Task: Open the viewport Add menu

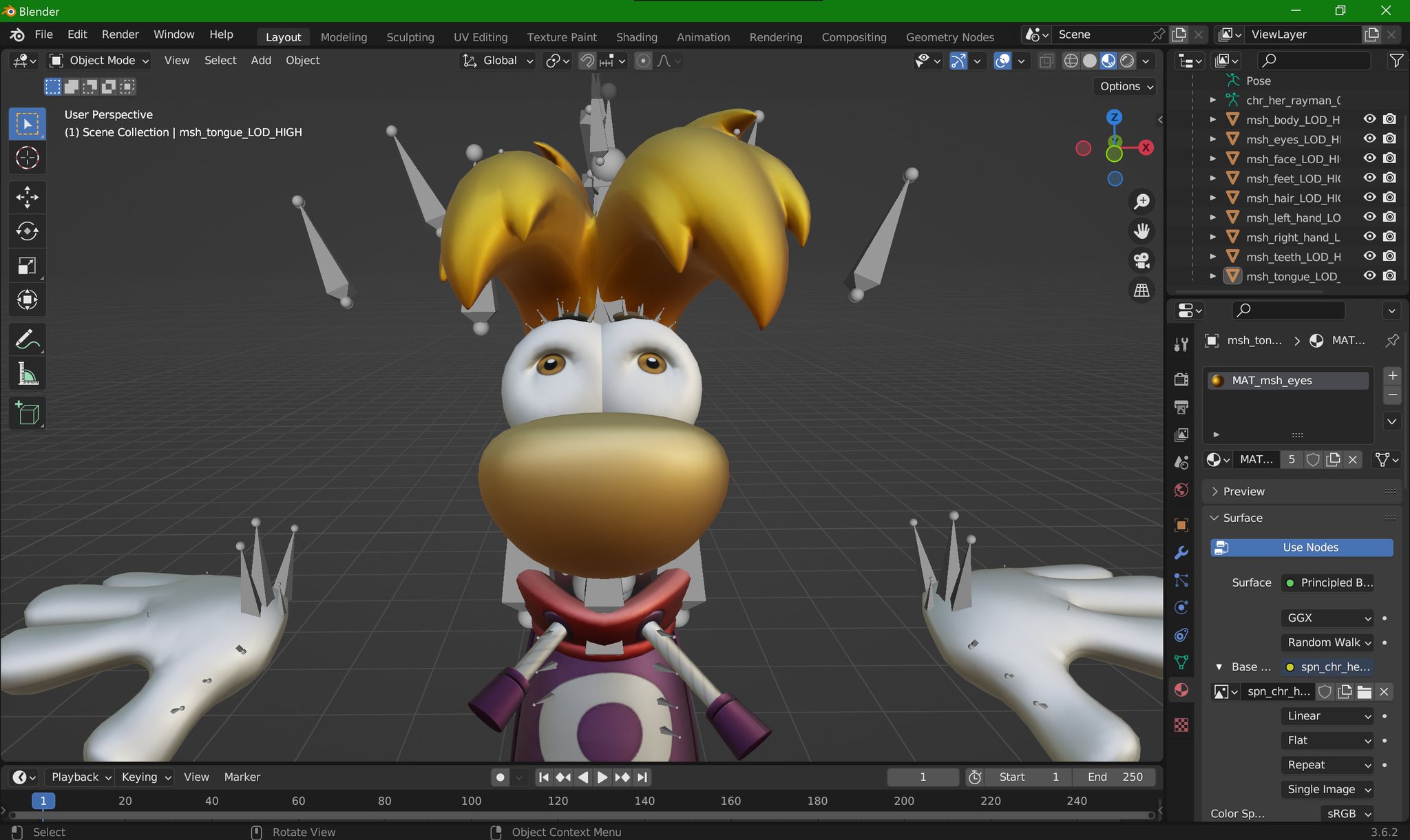Action: point(261,61)
